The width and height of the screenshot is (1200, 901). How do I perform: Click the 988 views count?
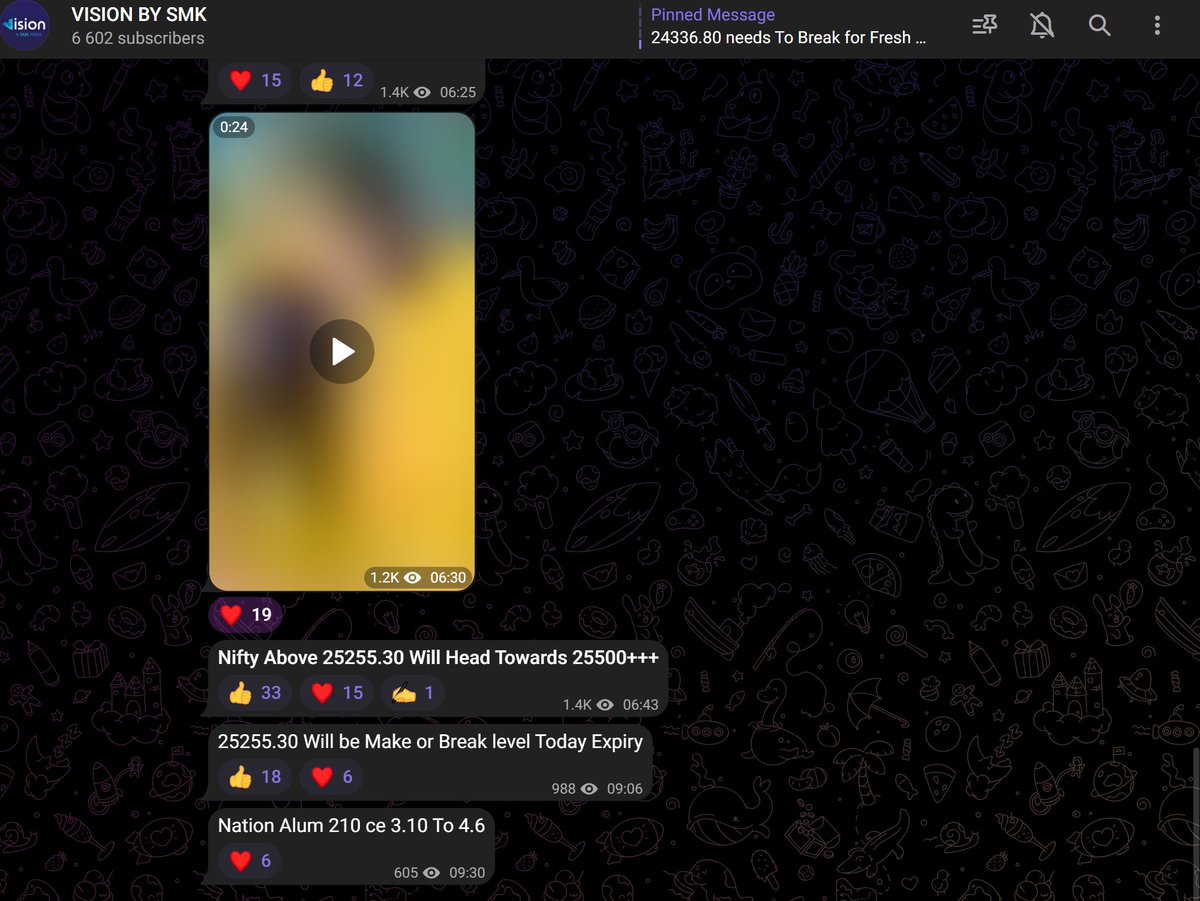pyautogui.click(x=564, y=789)
